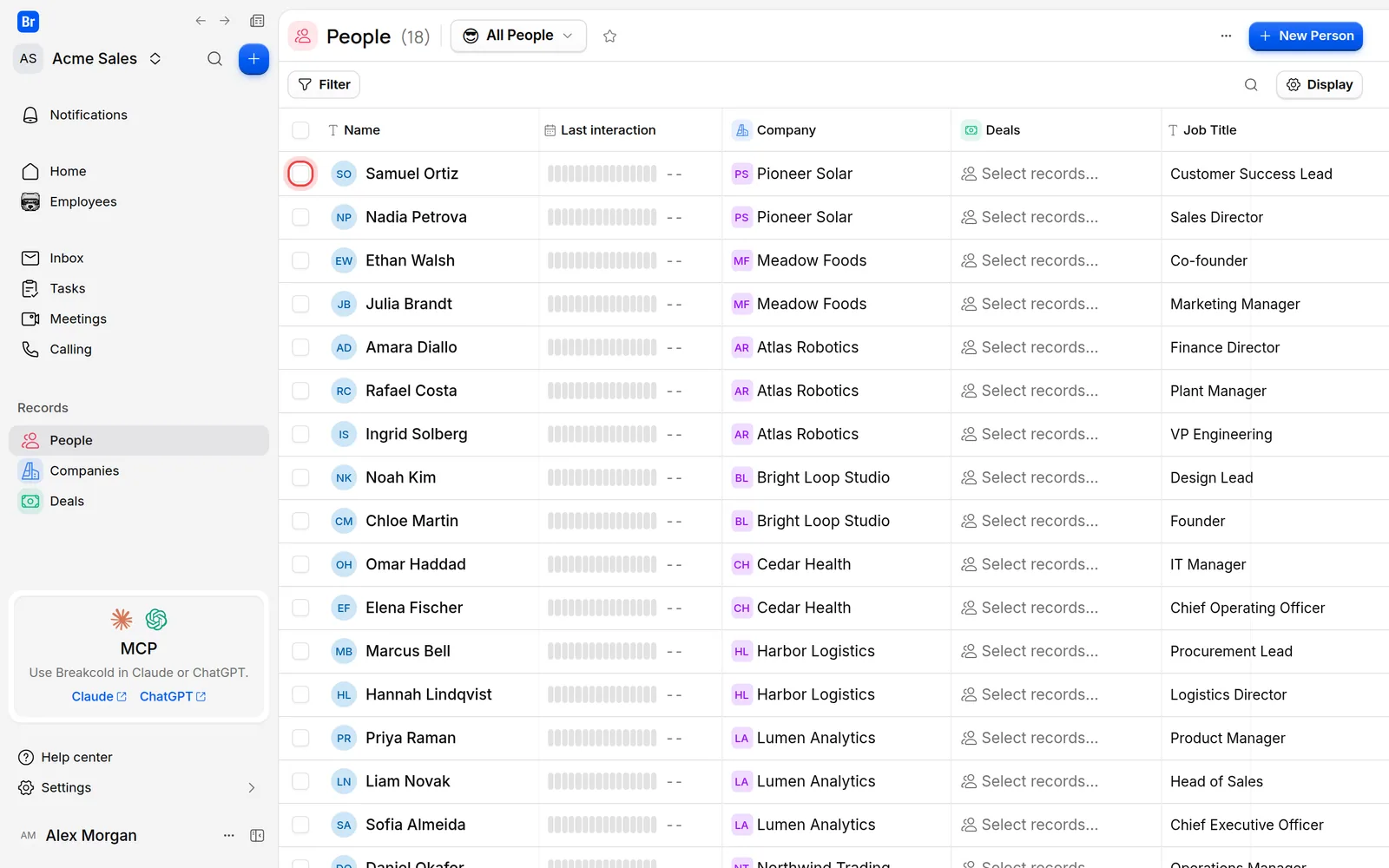
Task: Open Deals selector for Samuel Ortiz
Action: pyautogui.click(x=1030, y=174)
